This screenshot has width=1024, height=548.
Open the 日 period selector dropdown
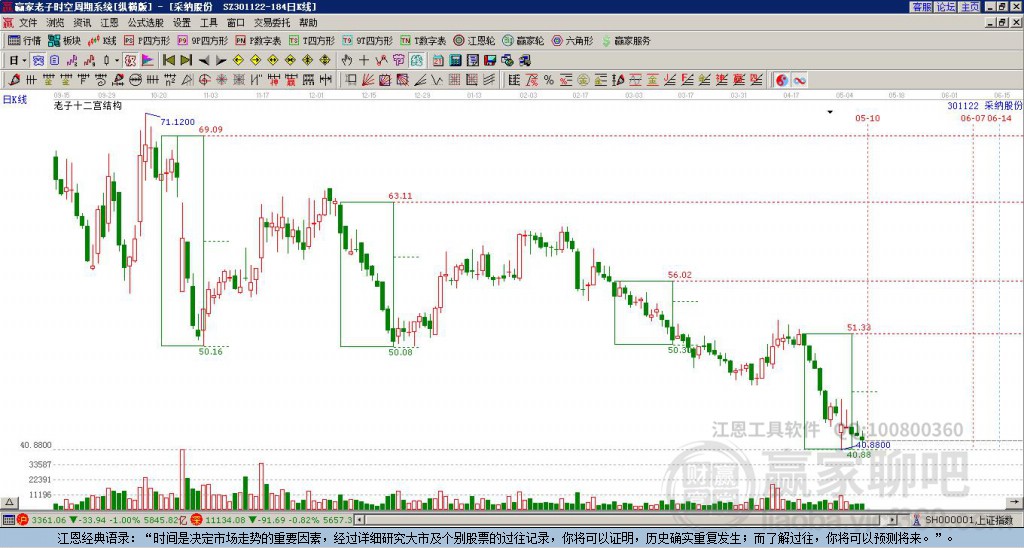[x=18, y=61]
